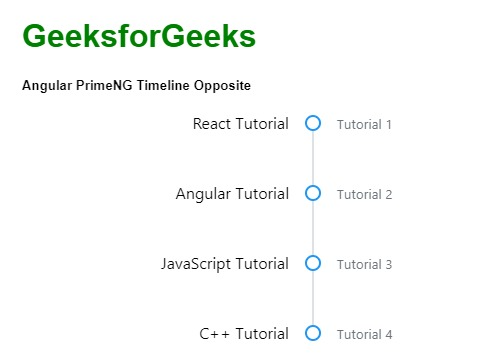This screenshot has width=488, height=363.
Task: Click the React Tutorial timeline marker circle
Action: tap(313, 123)
